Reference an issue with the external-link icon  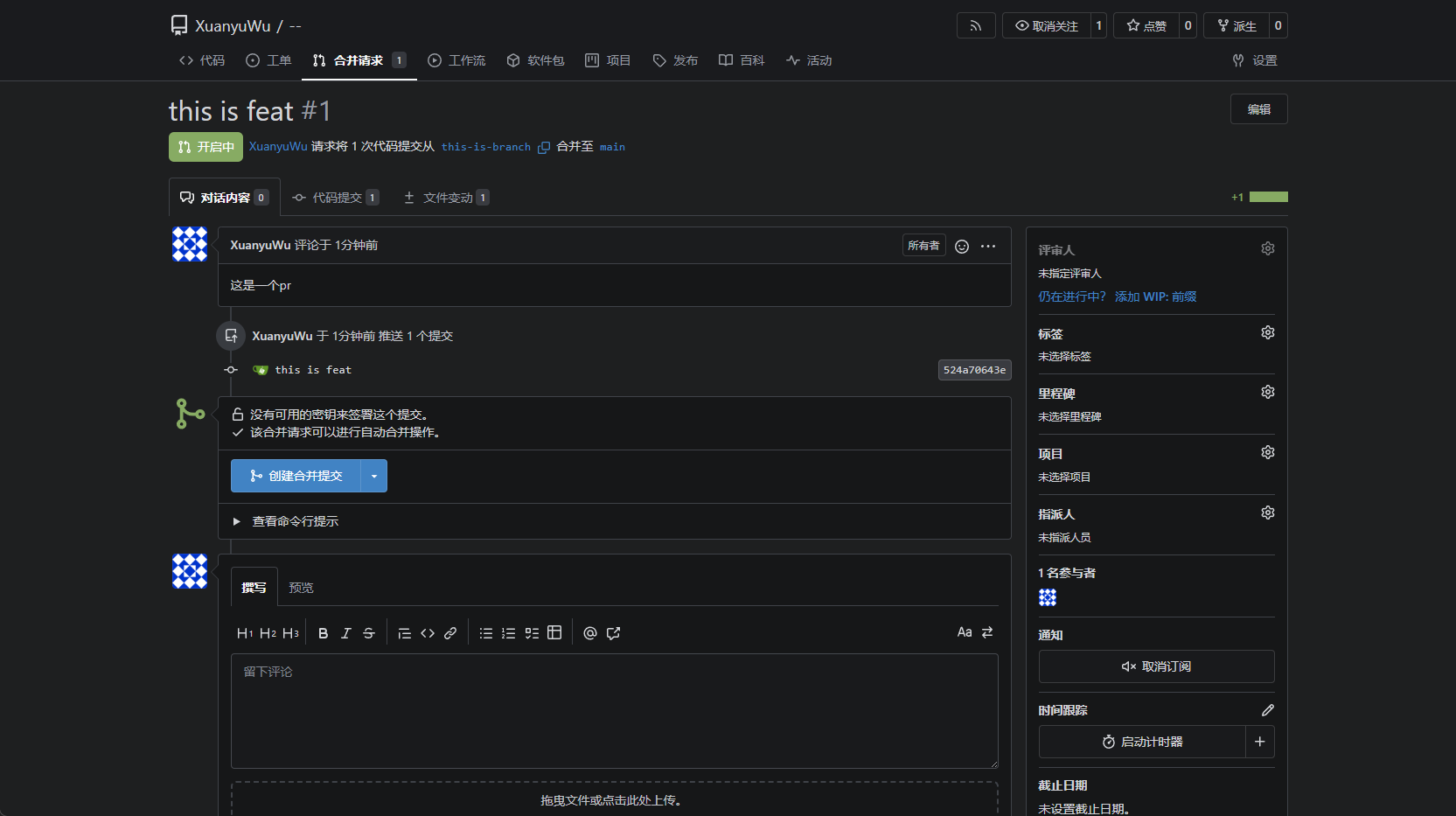coord(613,633)
